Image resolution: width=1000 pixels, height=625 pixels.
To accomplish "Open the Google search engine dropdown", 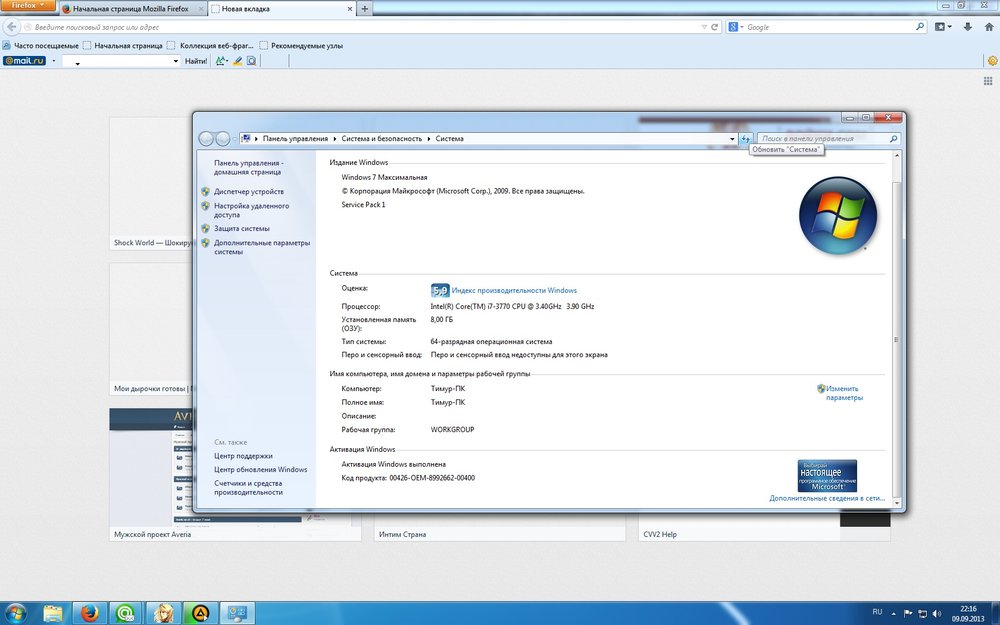I will (x=737, y=27).
